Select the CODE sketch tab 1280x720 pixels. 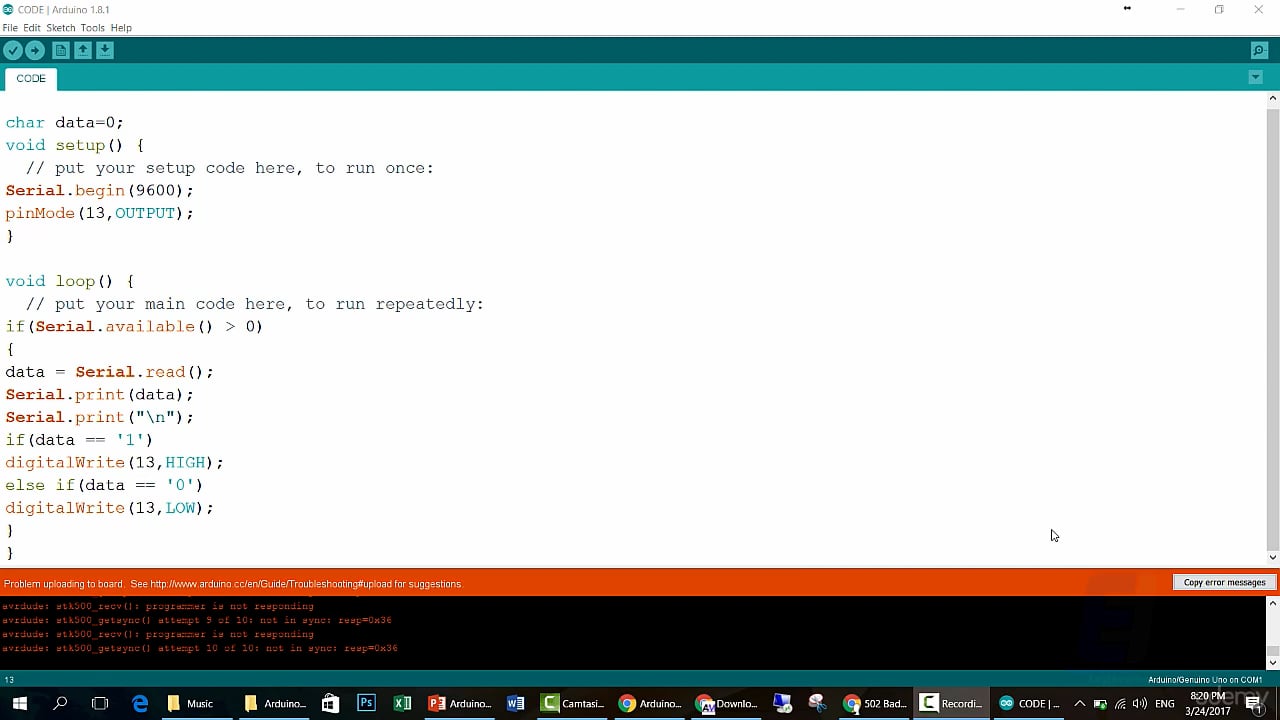click(x=31, y=78)
